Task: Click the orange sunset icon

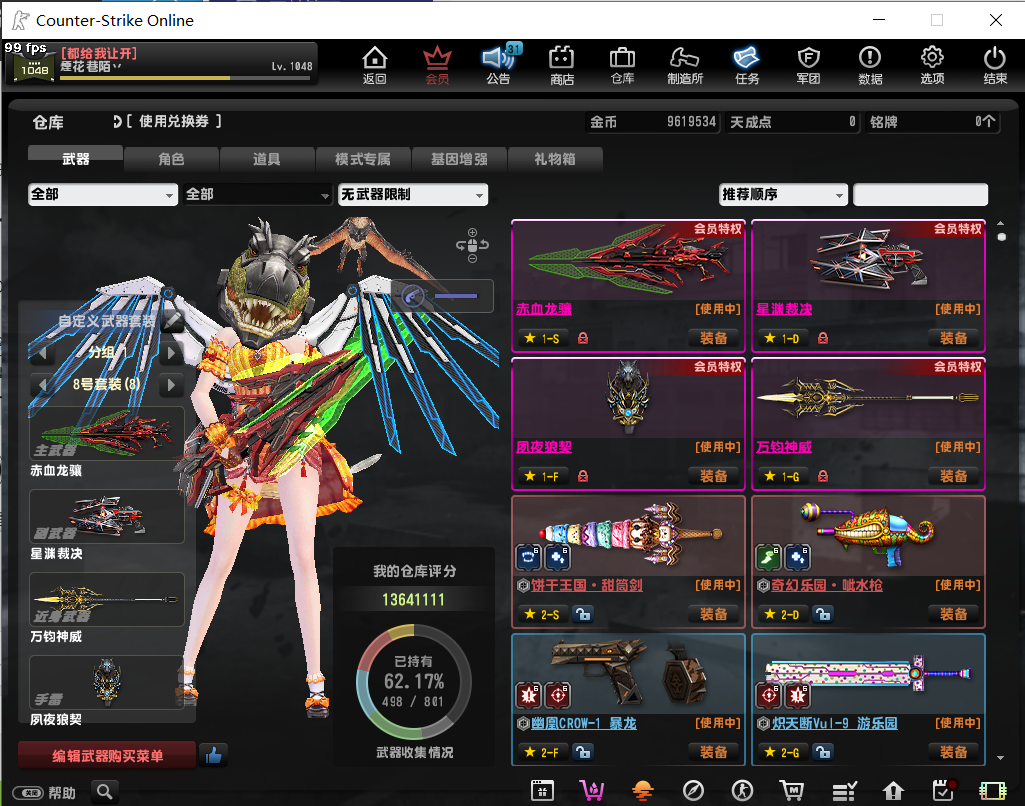Action: (x=643, y=791)
